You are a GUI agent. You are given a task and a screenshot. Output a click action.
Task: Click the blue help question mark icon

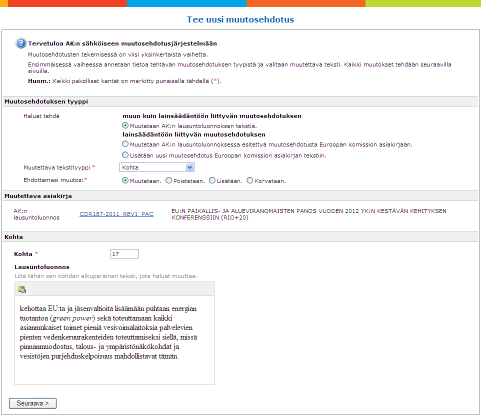21,43
